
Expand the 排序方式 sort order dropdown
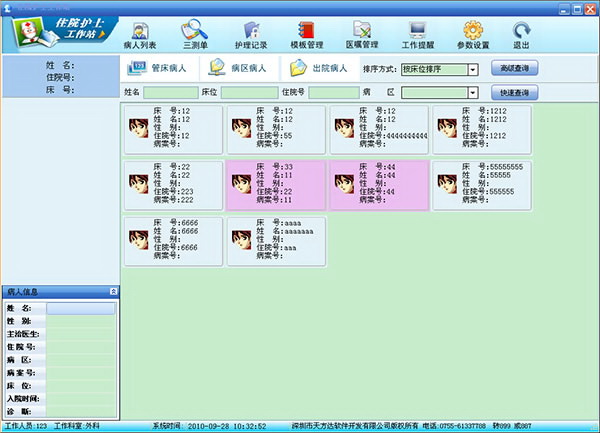point(472,70)
